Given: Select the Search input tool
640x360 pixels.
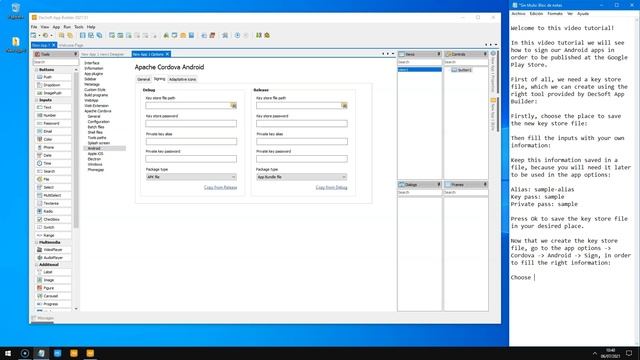Looking at the screenshot, I should (x=53, y=171).
